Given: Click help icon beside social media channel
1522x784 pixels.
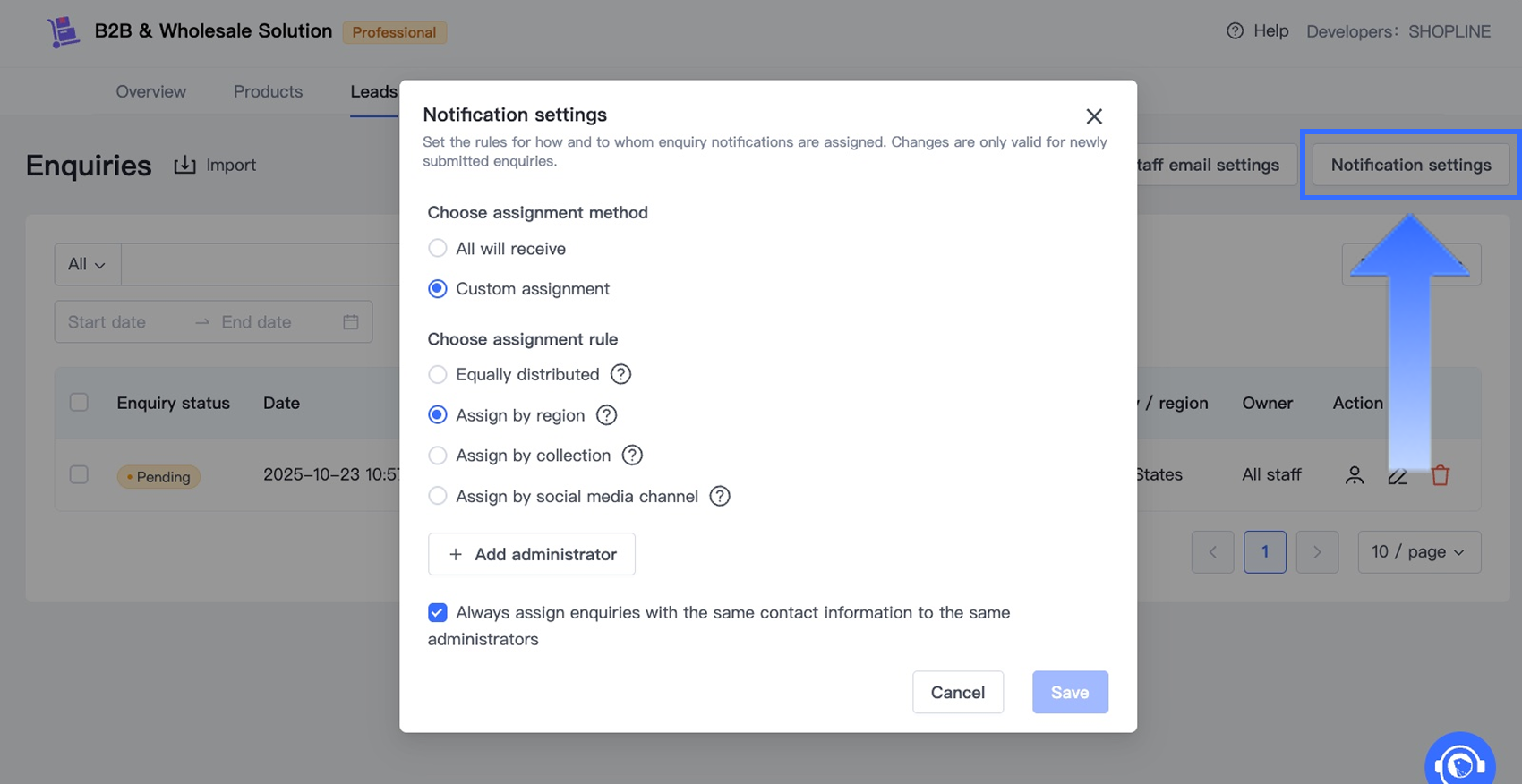Looking at the screenshot, I should [720, 496].
